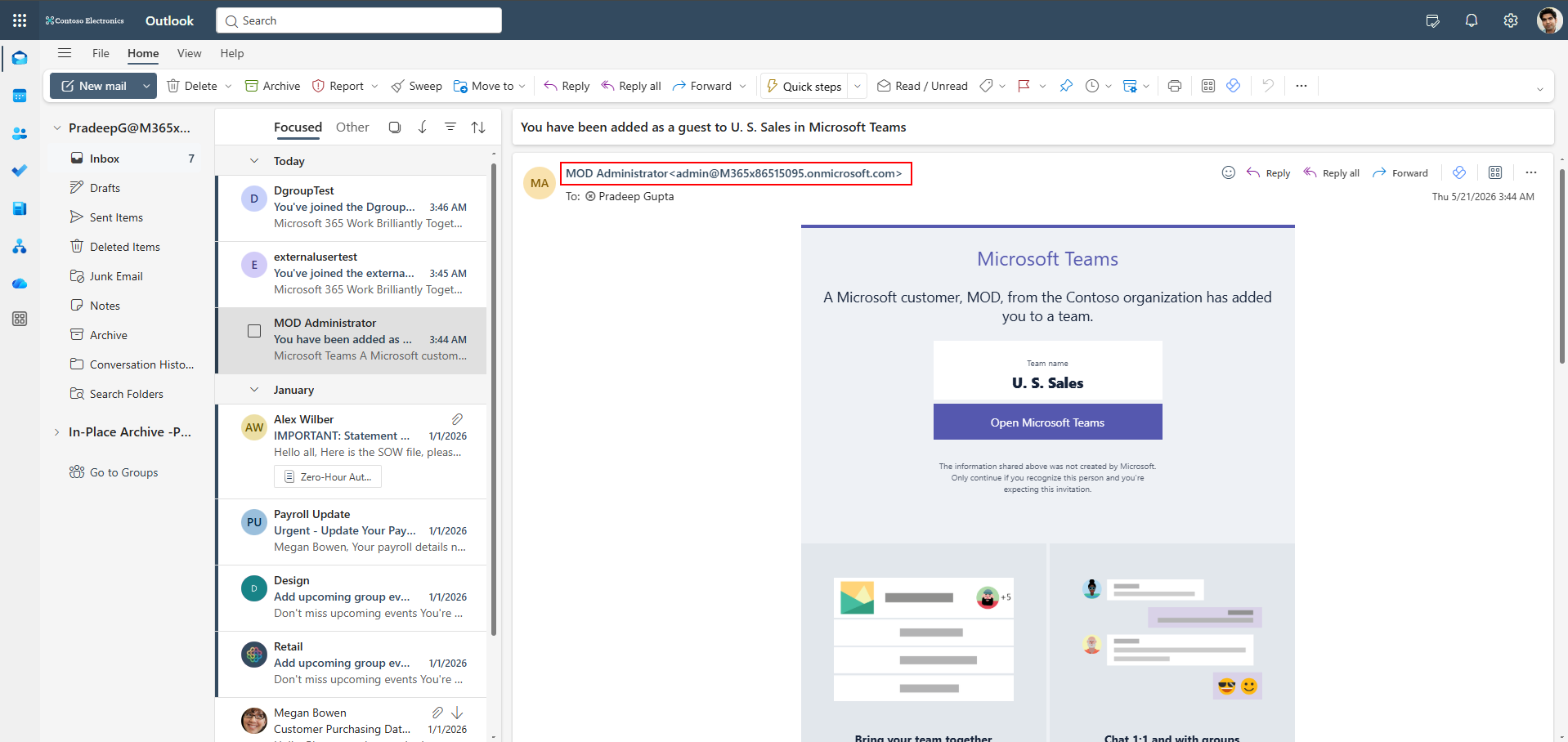Open the Microsoft 365 app launcher grid
Screen dimensions: 1568x742
20,20
